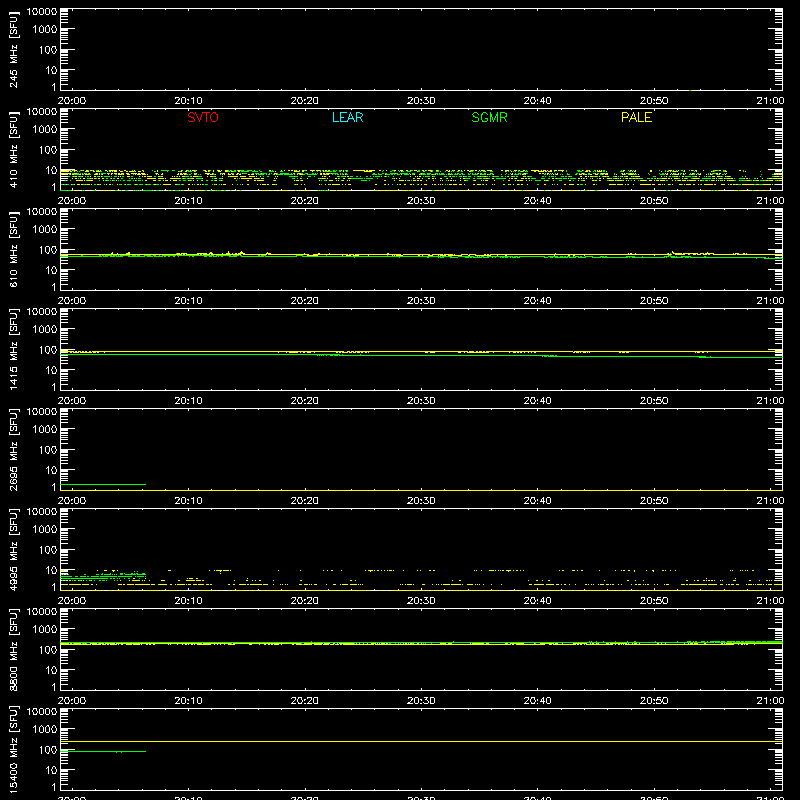Select the 15400 MHz [SFU] axis title
Screen dimensions: 800x800
[x=13, y=749]
